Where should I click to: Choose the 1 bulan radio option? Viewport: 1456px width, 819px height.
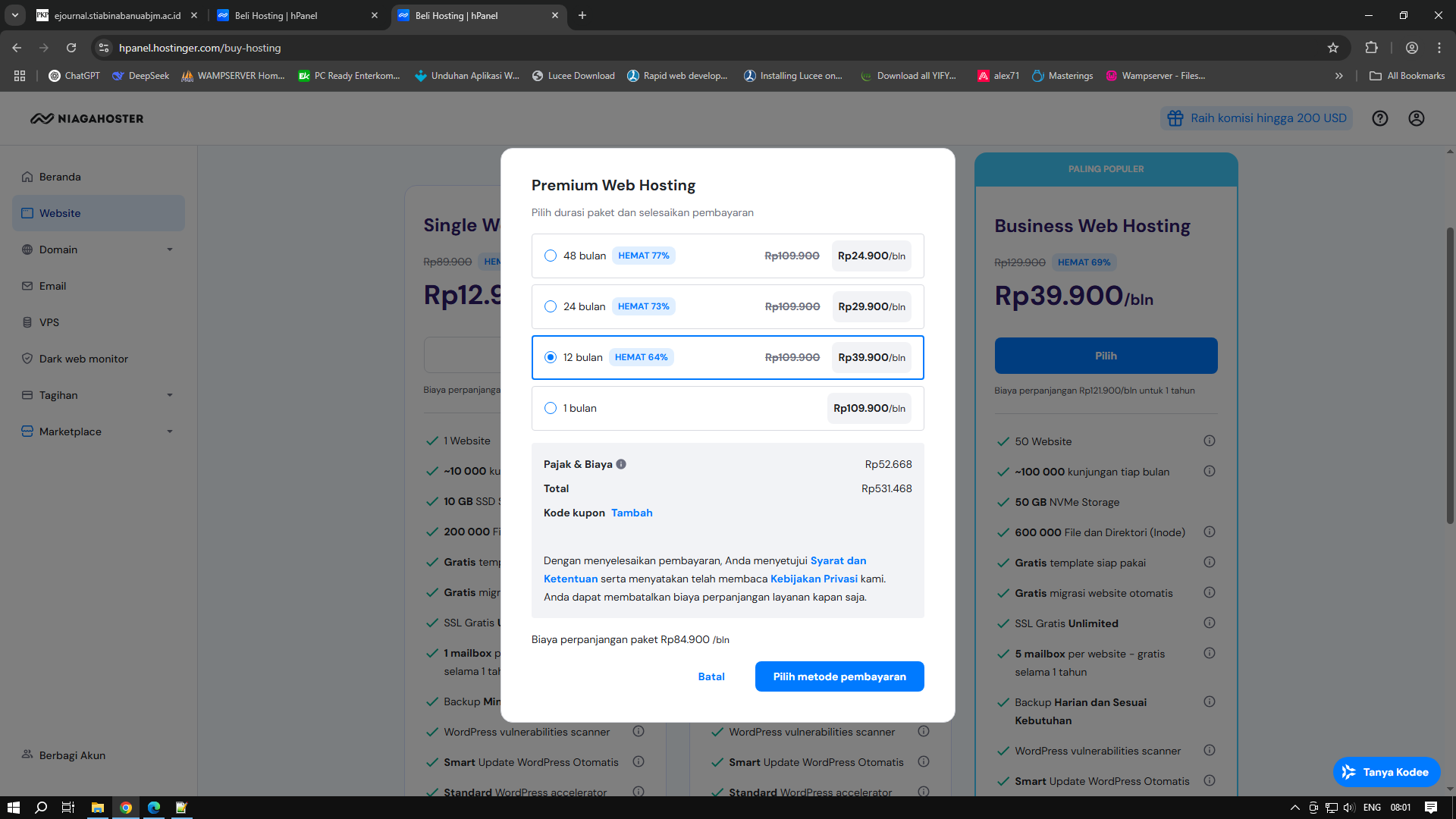551,409
